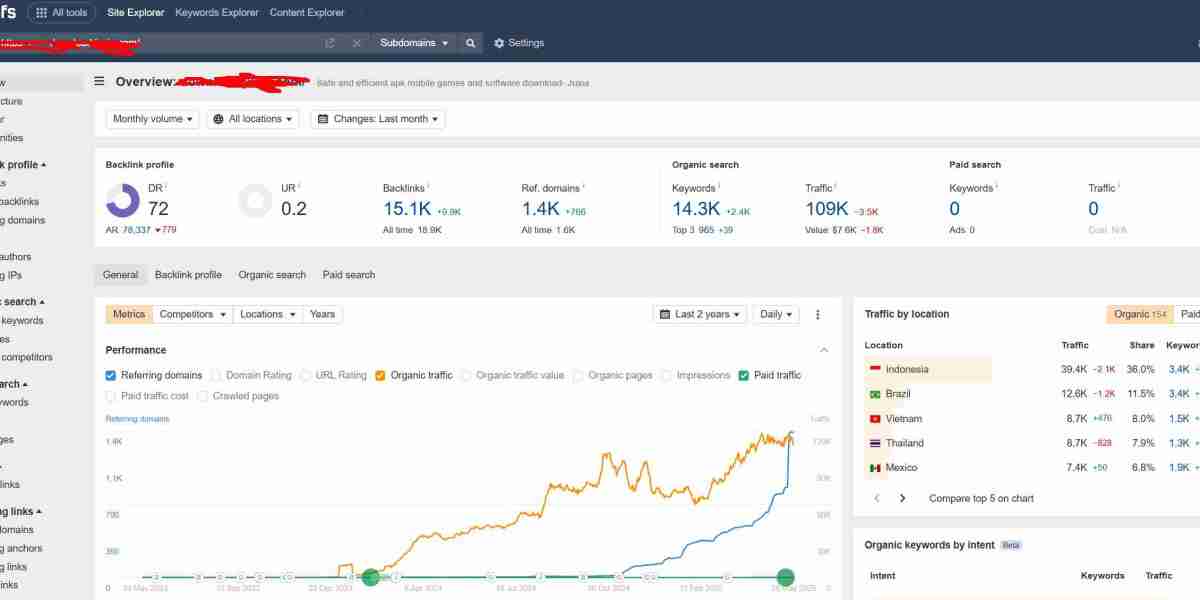This screenshot has width=1200, height=600.
Task: Switch to Keywords Explorer
Action: (216, 13)
